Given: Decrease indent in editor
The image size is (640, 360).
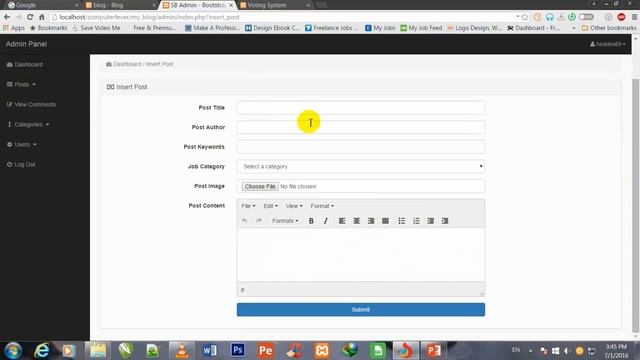Looking at the screenshot, I should (430, 221).
